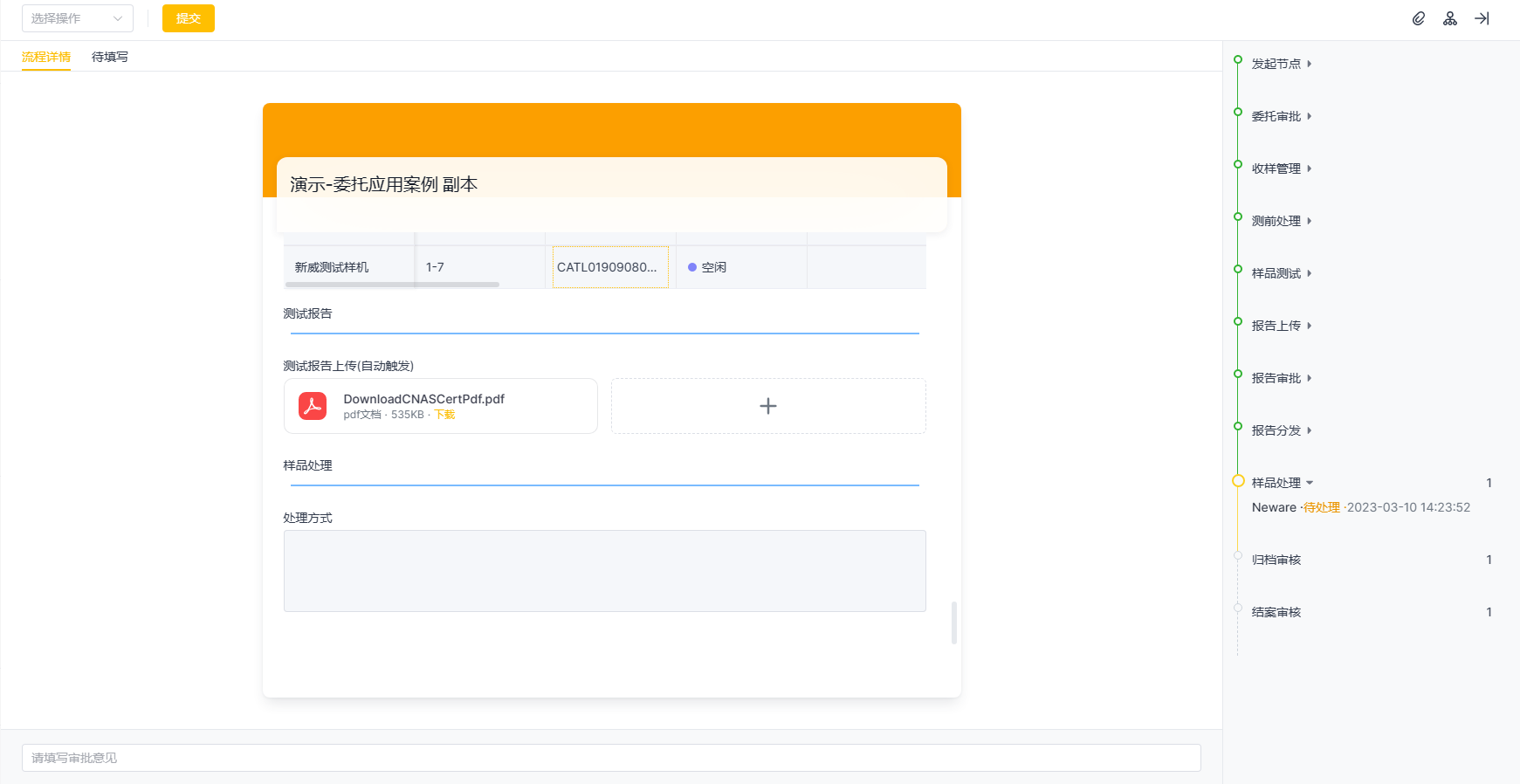Switch to the 待填写 tab
Image resolution: width=1520 pixels, height=784 pixels.
point(110,57)
